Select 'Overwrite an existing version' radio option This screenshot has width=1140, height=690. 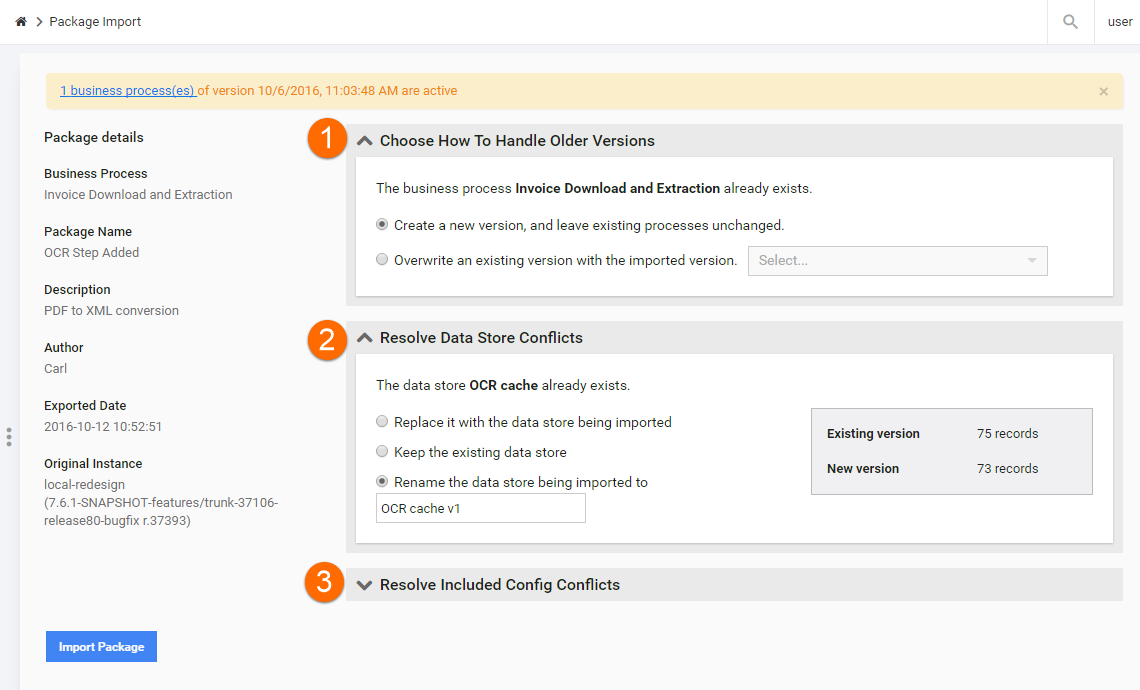382,260
